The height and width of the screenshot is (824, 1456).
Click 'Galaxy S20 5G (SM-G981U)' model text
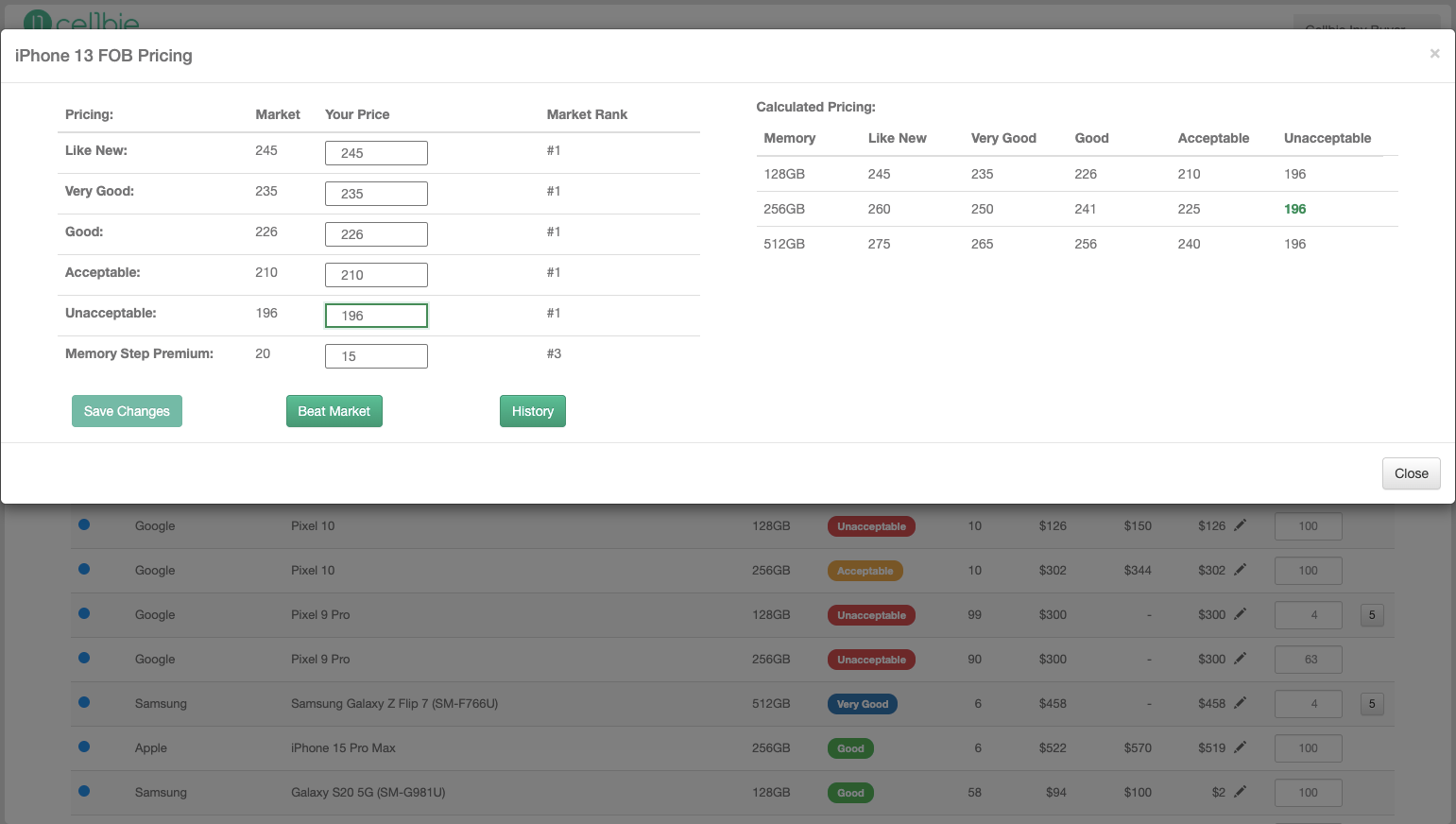pos(368,792)
